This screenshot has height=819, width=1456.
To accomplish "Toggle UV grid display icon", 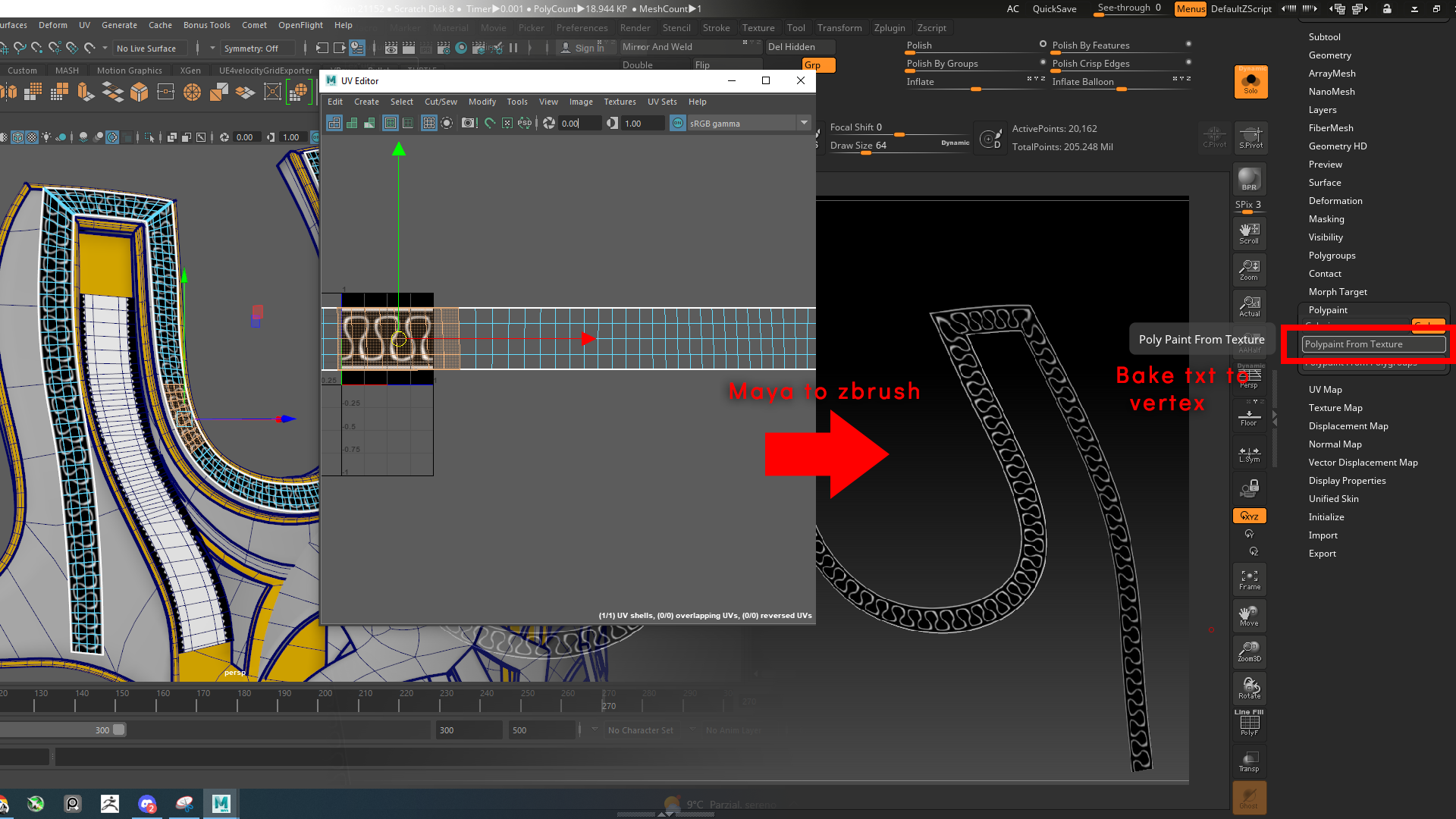I will coord(428,123).
